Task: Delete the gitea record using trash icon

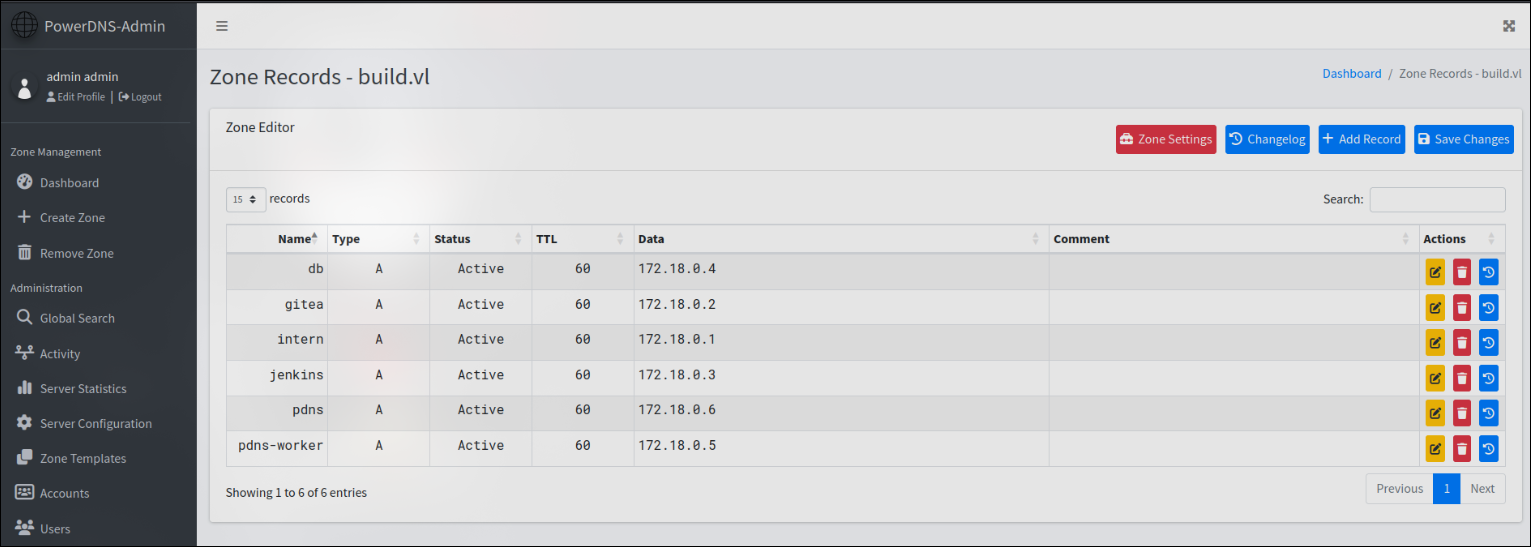Action: (x=1462, y=307)
